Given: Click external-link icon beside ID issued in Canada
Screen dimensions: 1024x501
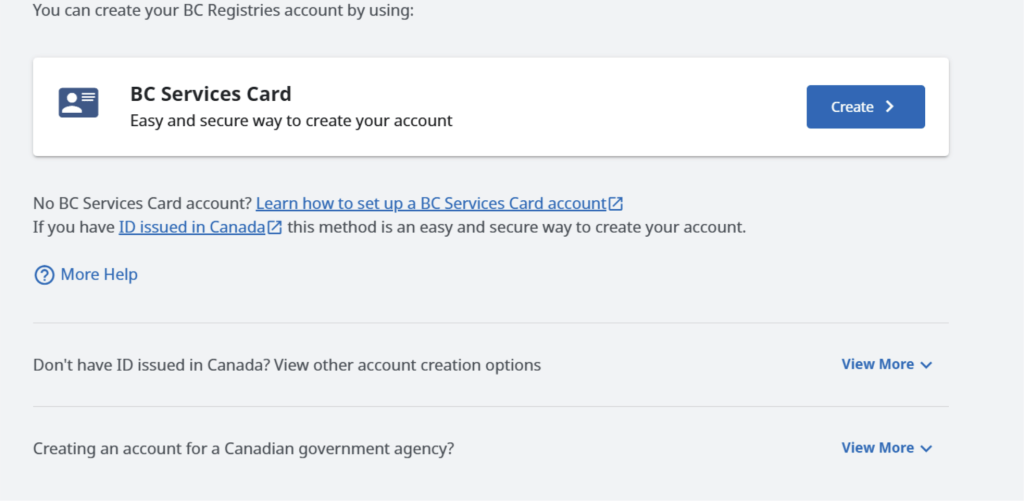Looking at the screenshot, I should (x=275, y=228).
